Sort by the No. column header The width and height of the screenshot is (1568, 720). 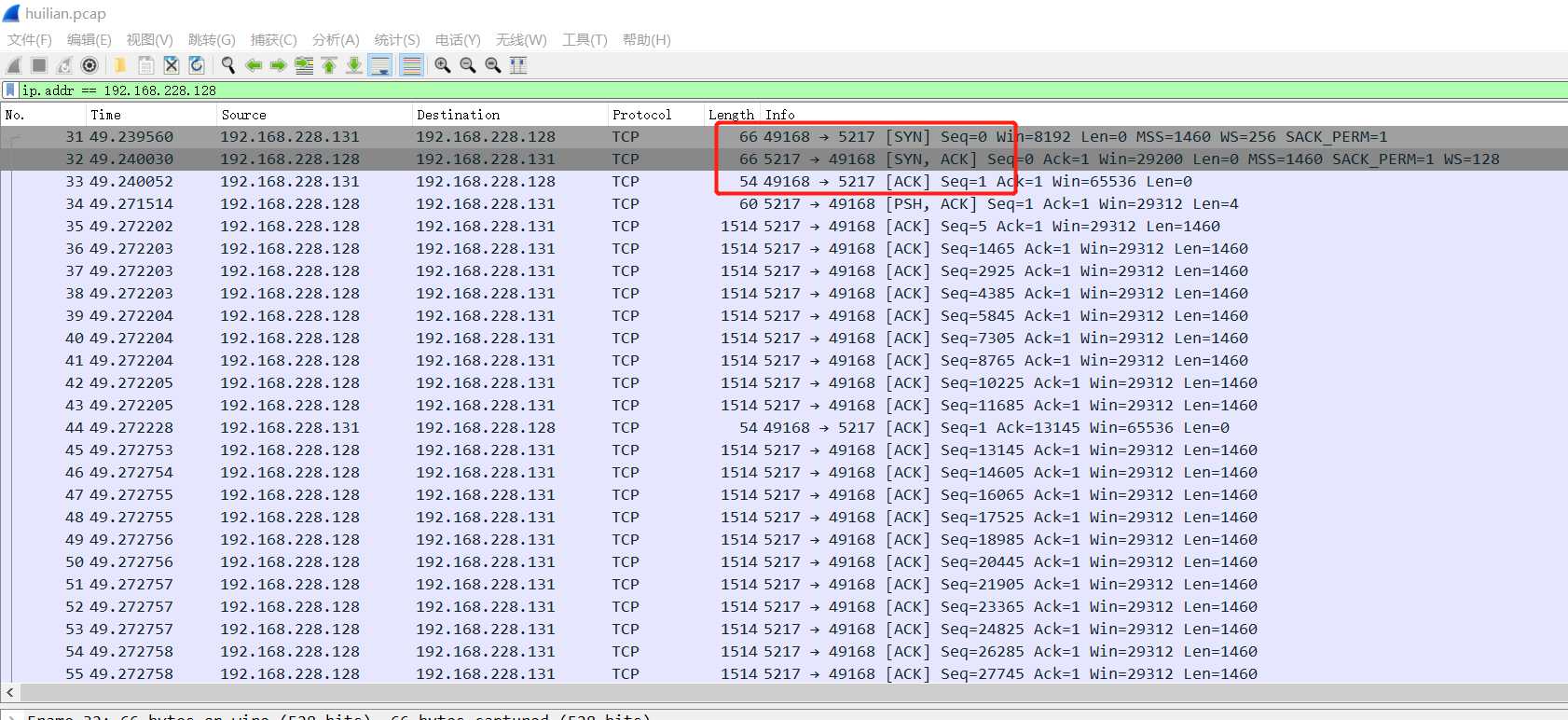pyautogui.click(x=43, y=115)
